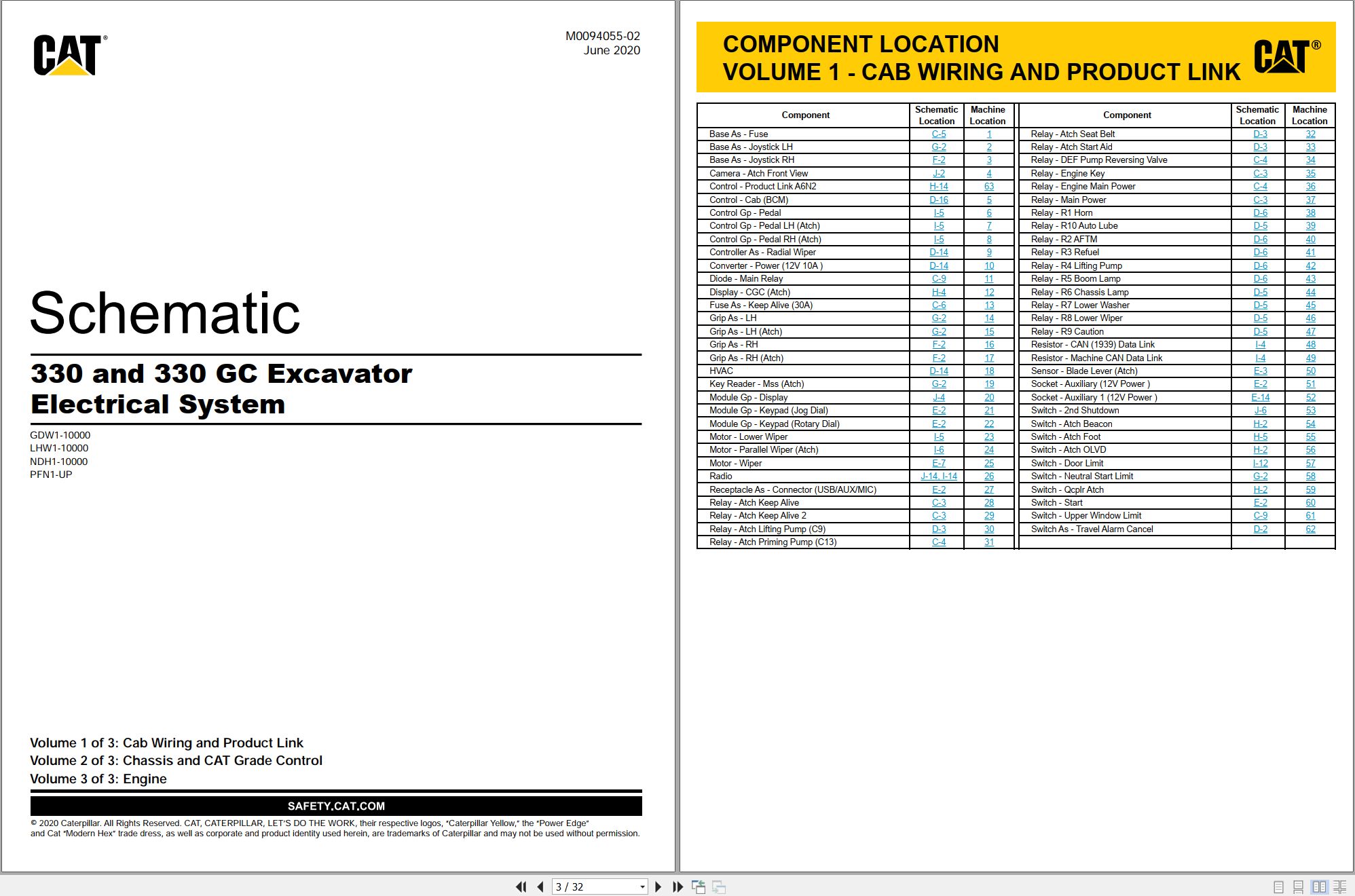Follow link C-9 for Switch - Upper Window Limit
This screenshot has height=896, width=1355.
(x=1260, y=515)
